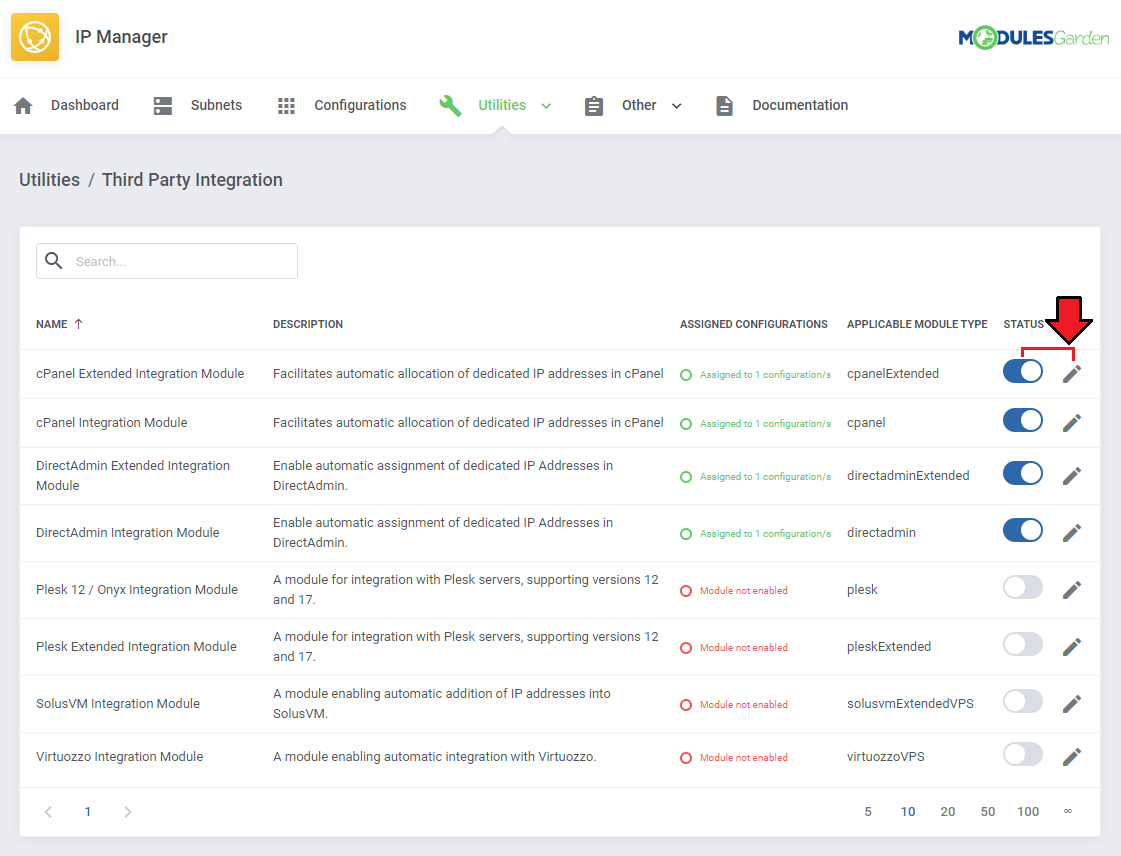Go to previous page arrow
This screenshot has width=1121, height=856.
pyautogui.click(x=48, y=812)
